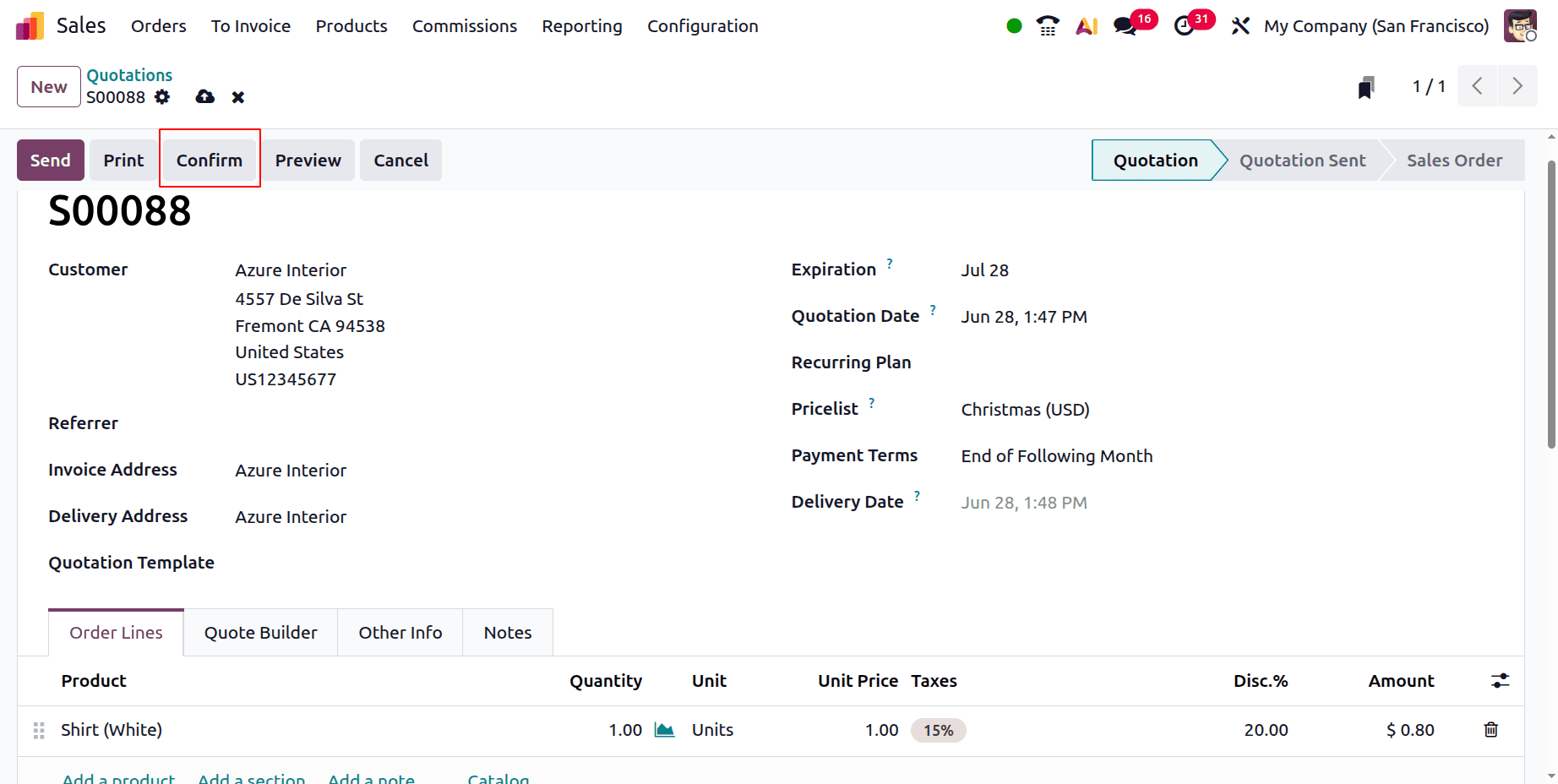This screenshot has height=784, width=1558.
Task: Open forecast chart icon for Shirt (White)
Action: 665,730
